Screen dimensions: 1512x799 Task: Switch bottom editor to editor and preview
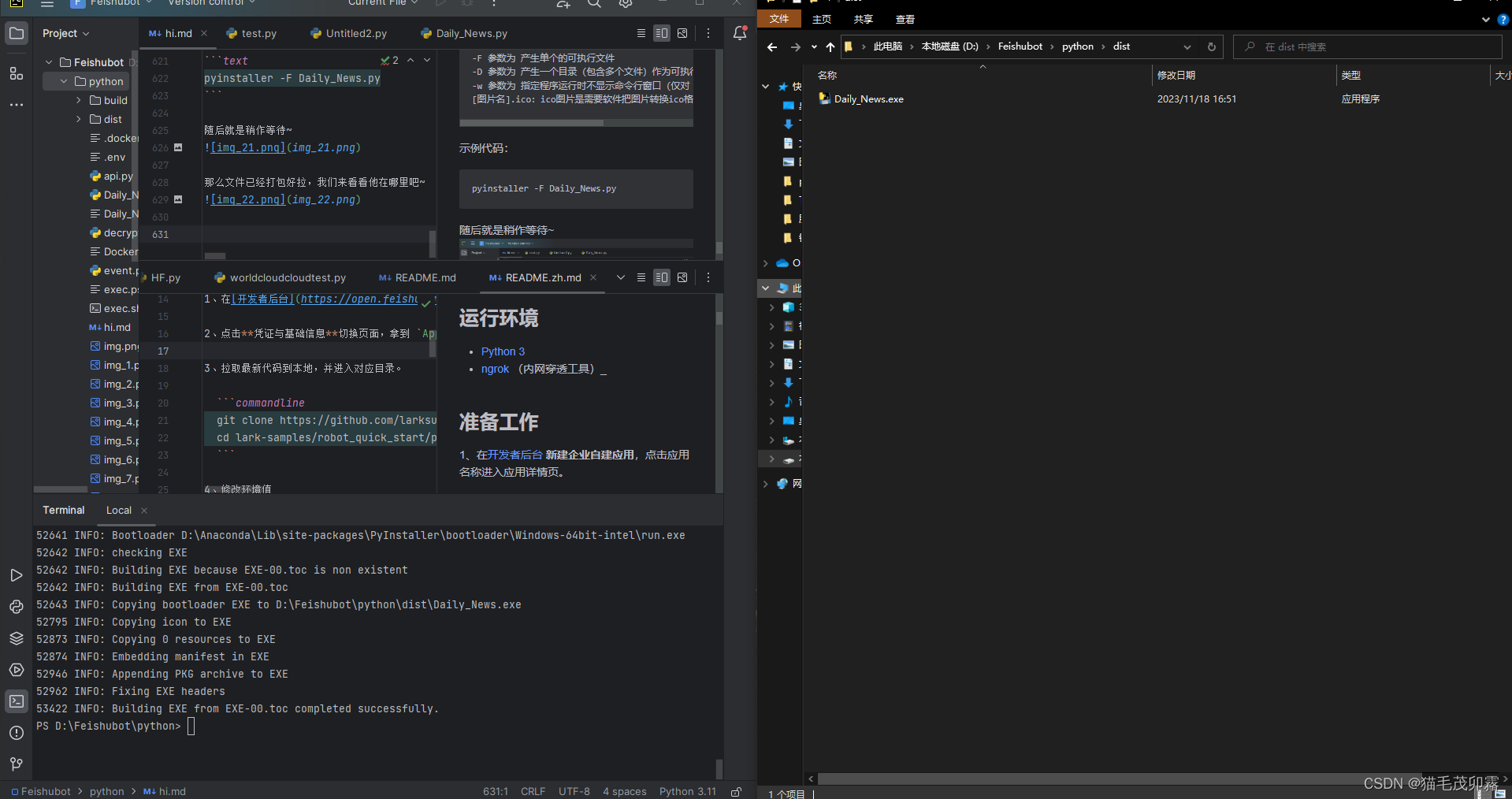662,277
